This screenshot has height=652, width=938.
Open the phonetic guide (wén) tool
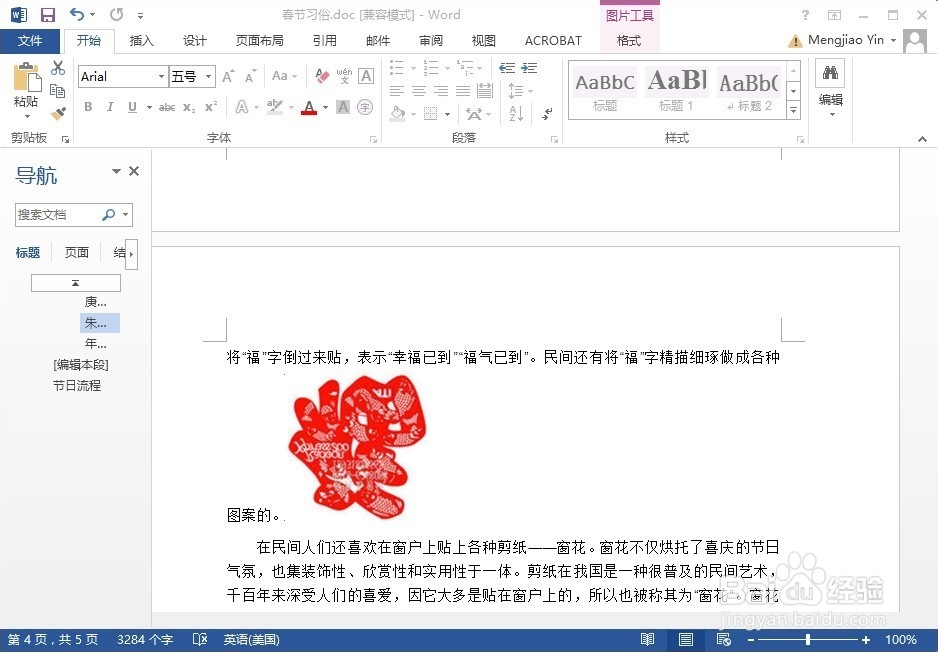(344, 76)
